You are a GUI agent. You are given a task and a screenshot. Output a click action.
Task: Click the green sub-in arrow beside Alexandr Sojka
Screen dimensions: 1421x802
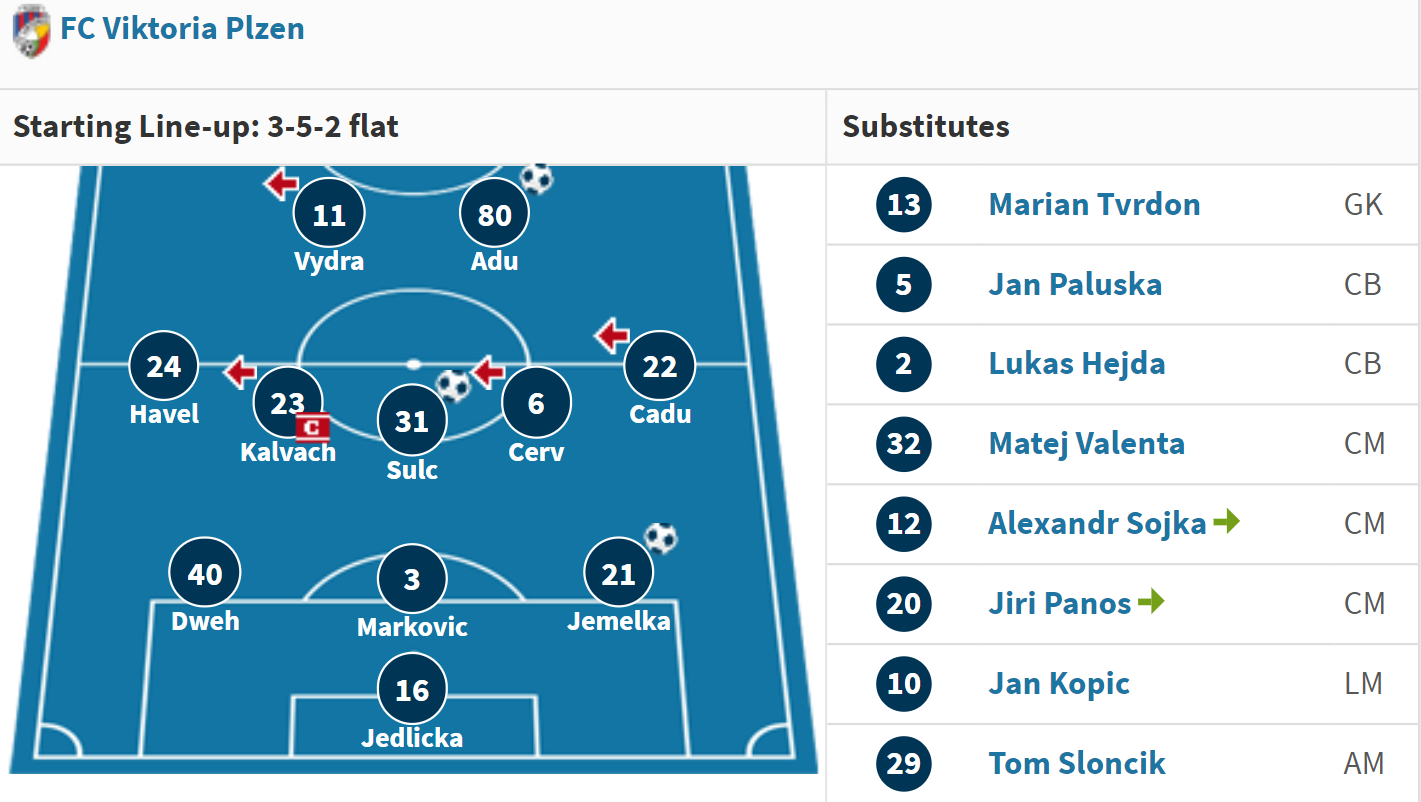[1227, 521]
